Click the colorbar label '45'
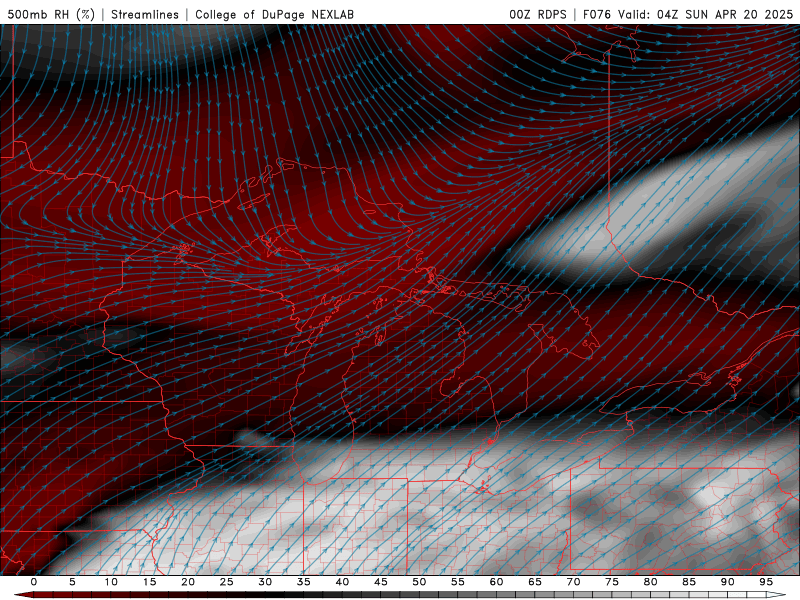The height and width of the screenshot is (600, 800). (381, 582)
